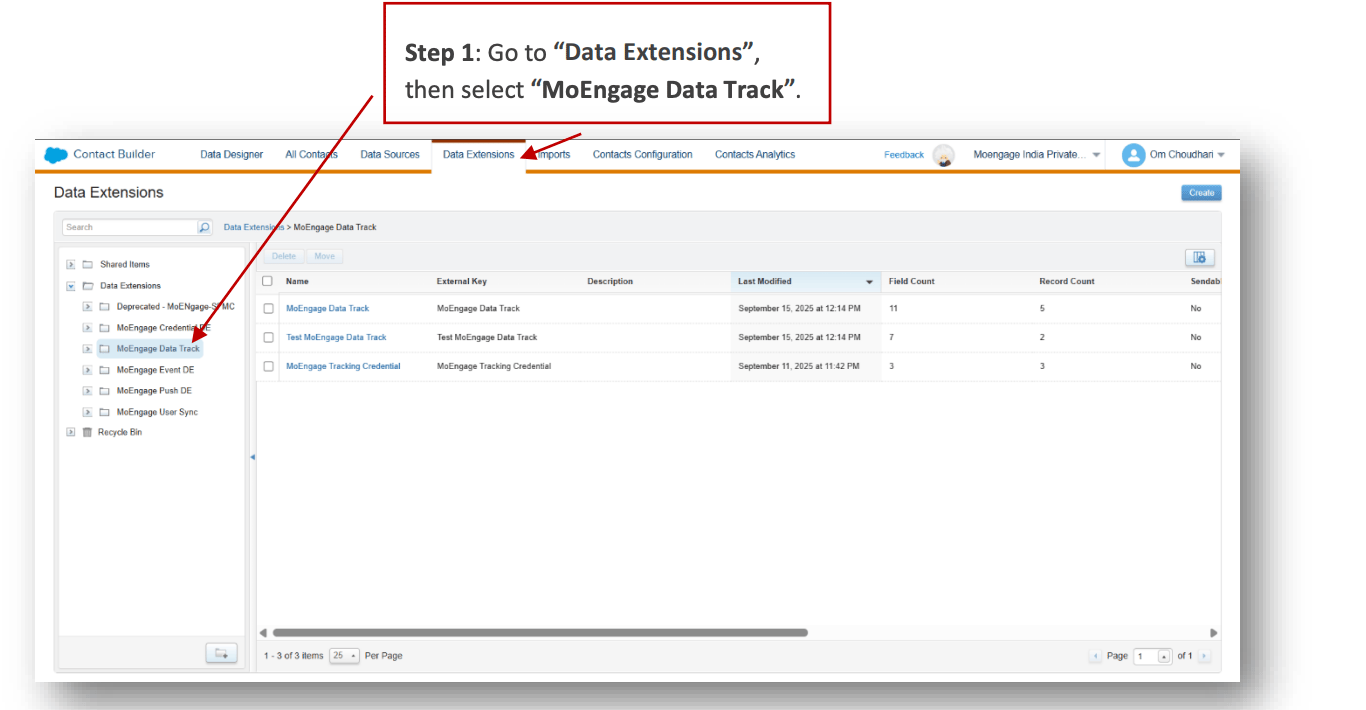Image resolution: width=1366 pixels, height=710 pixels.
Task: Open the Om Choudhari user menu arrow
Action: click(1221, 155)
